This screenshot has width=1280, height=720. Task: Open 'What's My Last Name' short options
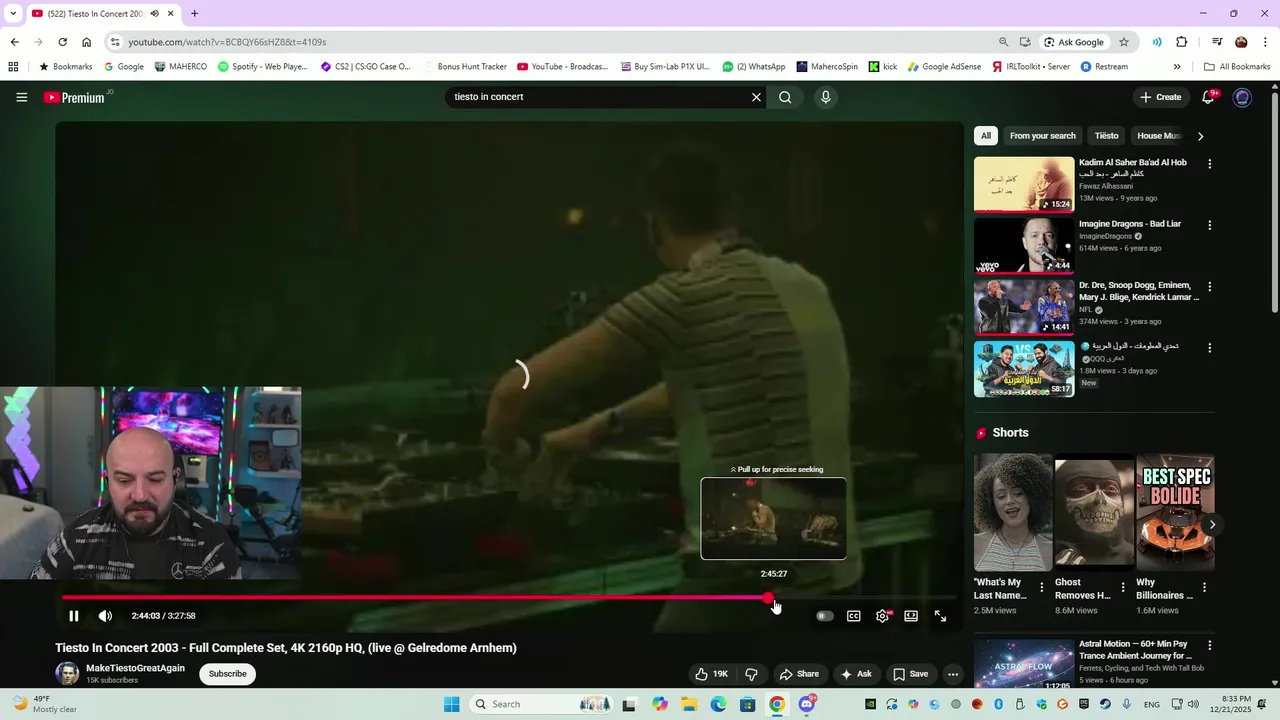coord(1042,588)
